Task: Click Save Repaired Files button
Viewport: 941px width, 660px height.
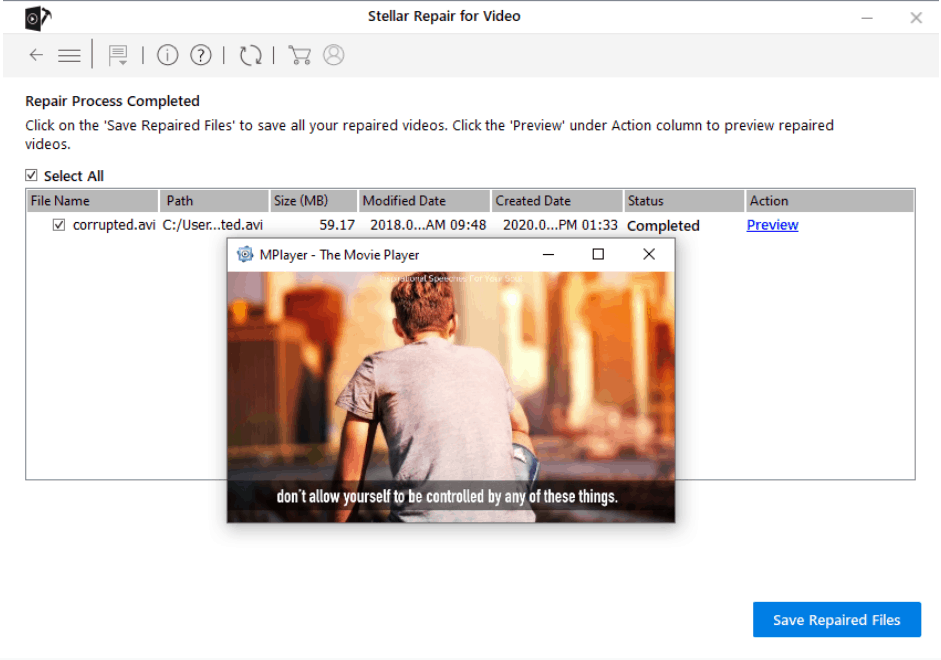Action: [x=836, y=620]
